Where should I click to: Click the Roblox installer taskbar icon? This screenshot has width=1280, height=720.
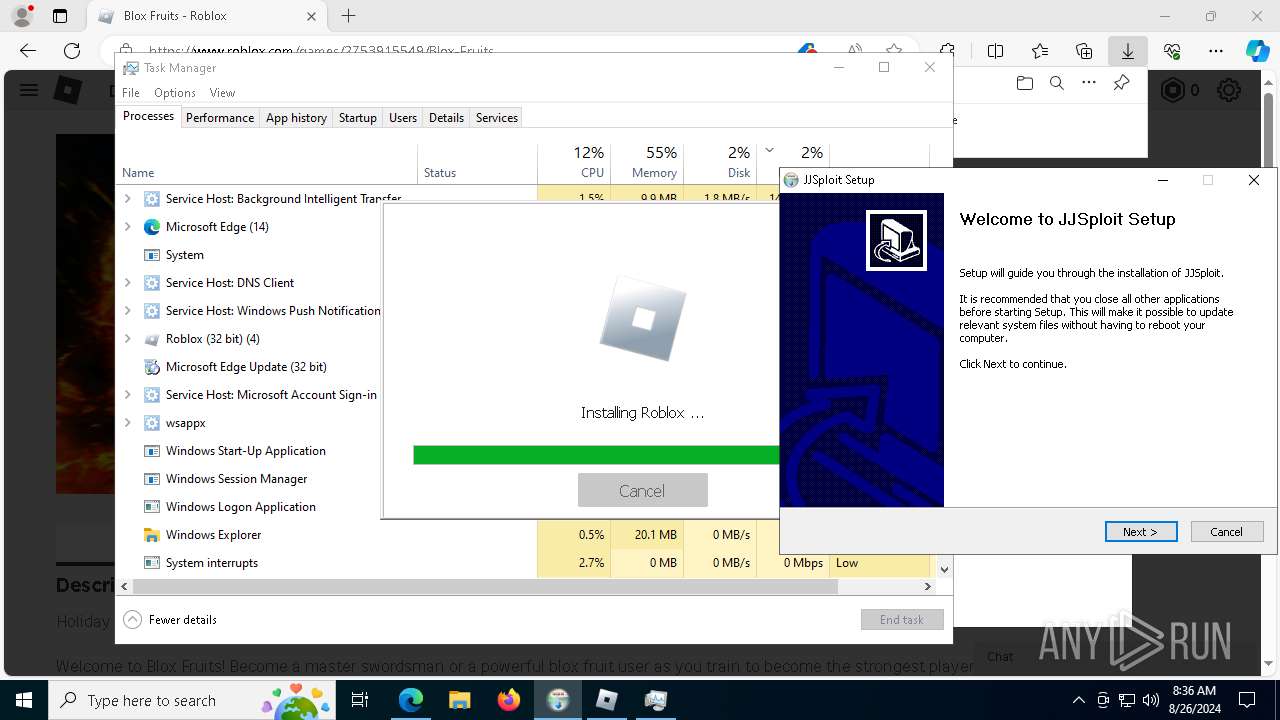(x=607, y=700)
